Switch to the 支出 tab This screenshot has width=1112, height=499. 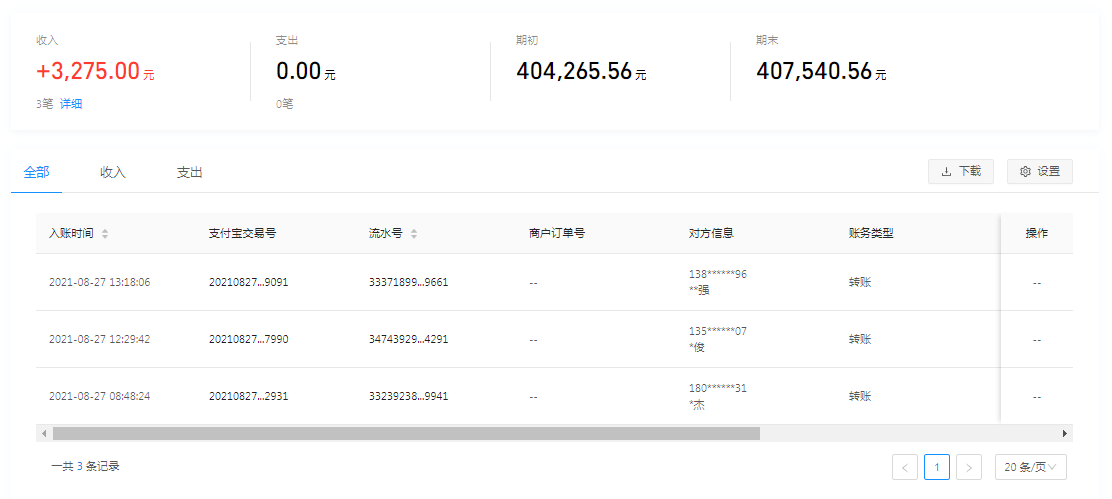(190, 172)
